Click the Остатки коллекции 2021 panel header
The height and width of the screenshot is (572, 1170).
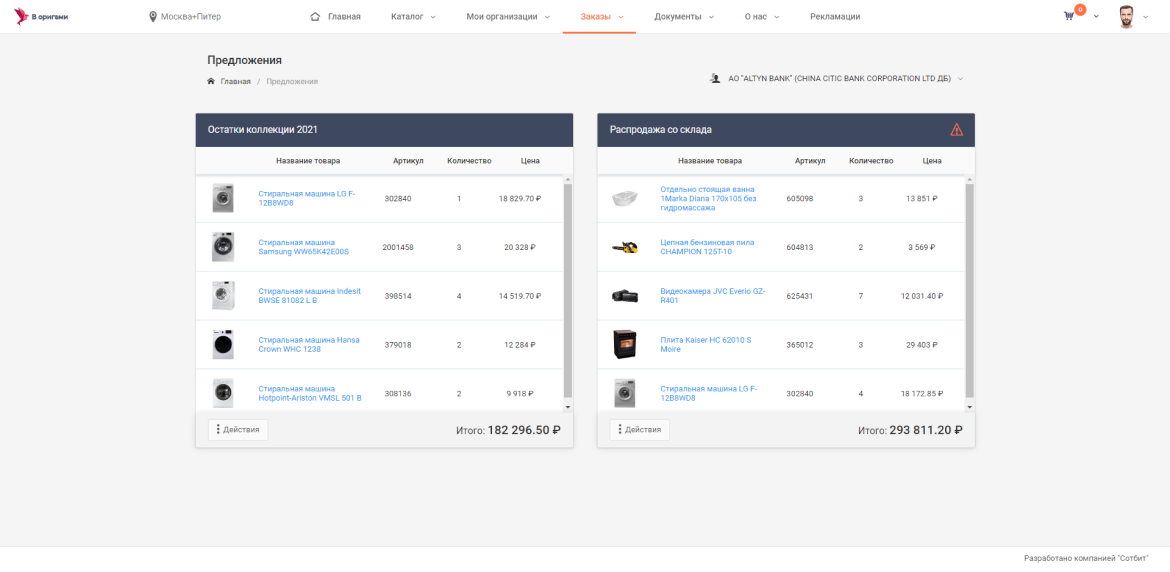(x=384, y=130)
